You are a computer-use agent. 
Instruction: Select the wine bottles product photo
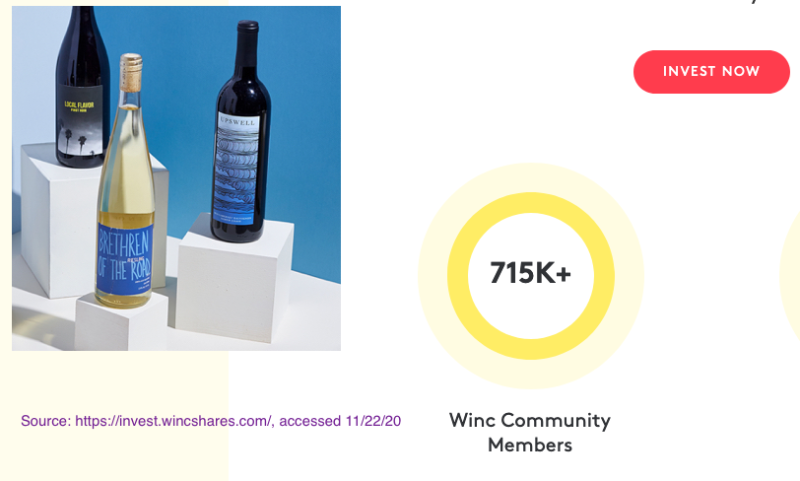[176, 178]
